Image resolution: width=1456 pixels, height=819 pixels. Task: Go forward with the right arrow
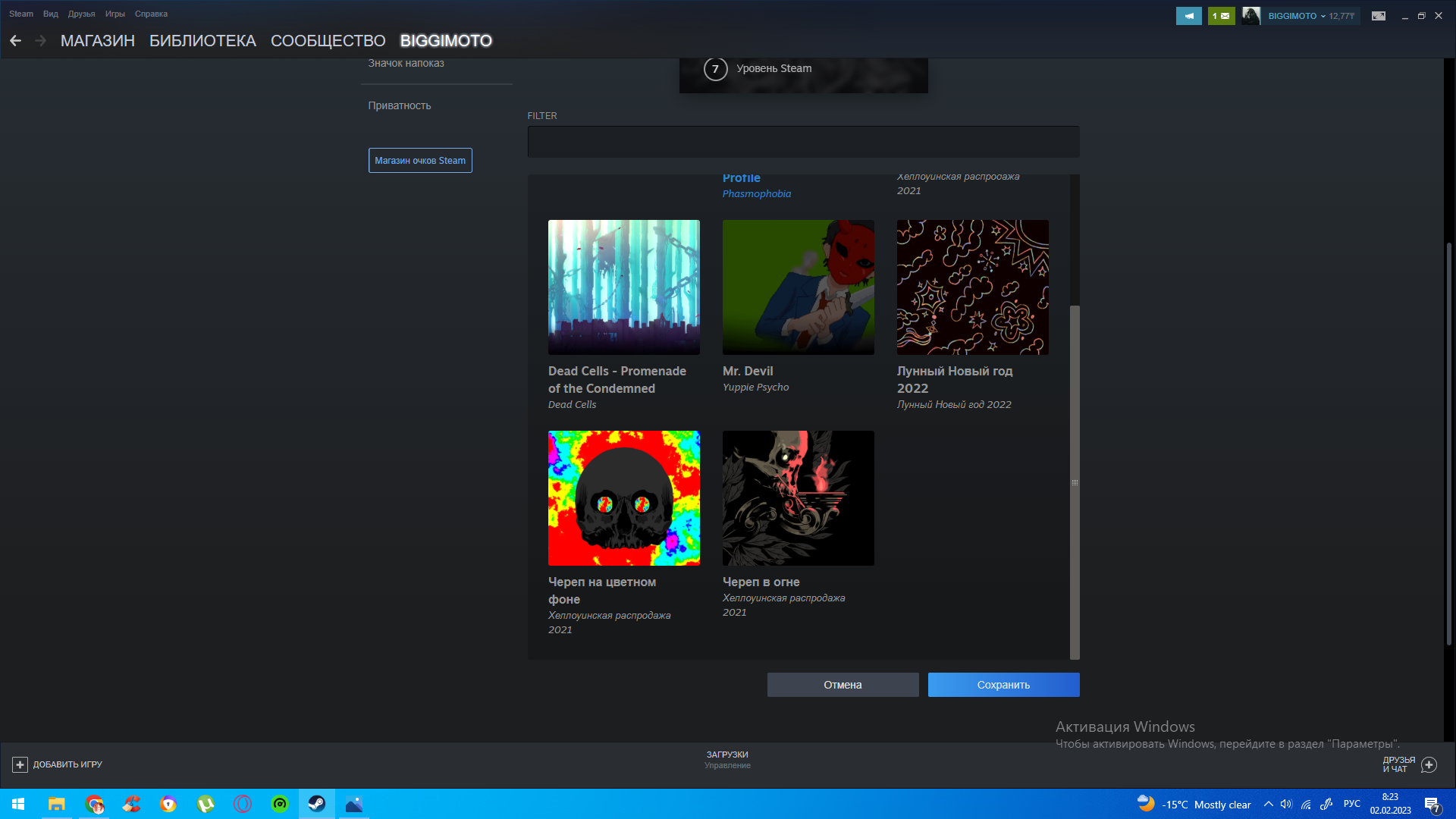pos(40,41)
